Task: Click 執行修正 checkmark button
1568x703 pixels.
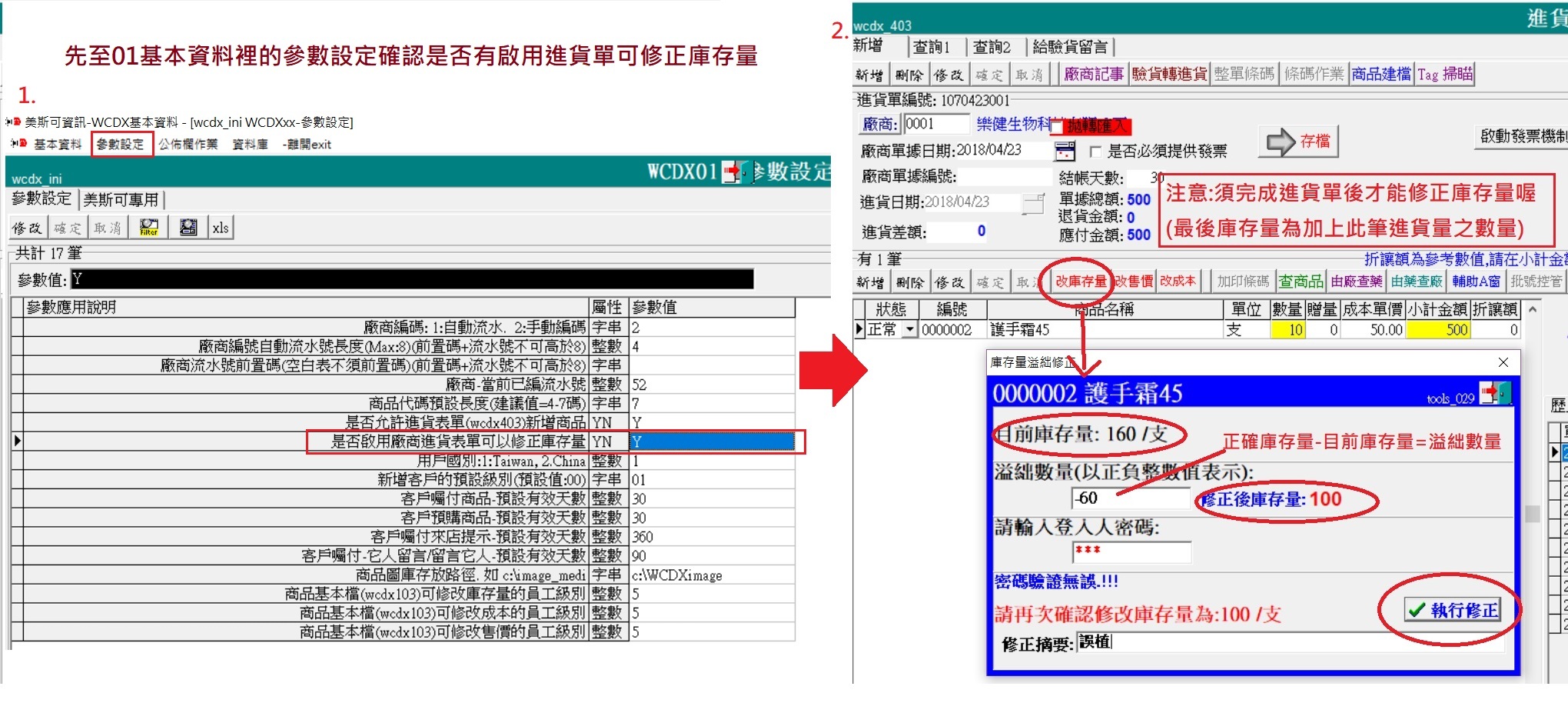Action: tap(1452, 610)
